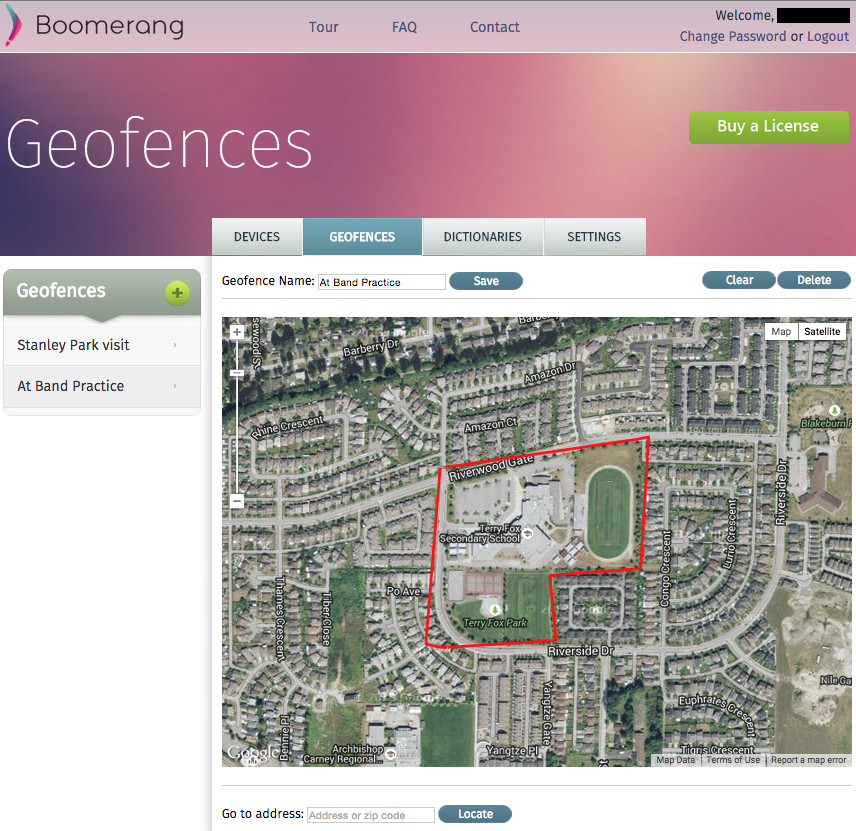Viewport: 856px width, 831px height.
Task: Click Buy a License button
Action: [x=768, y=127]
